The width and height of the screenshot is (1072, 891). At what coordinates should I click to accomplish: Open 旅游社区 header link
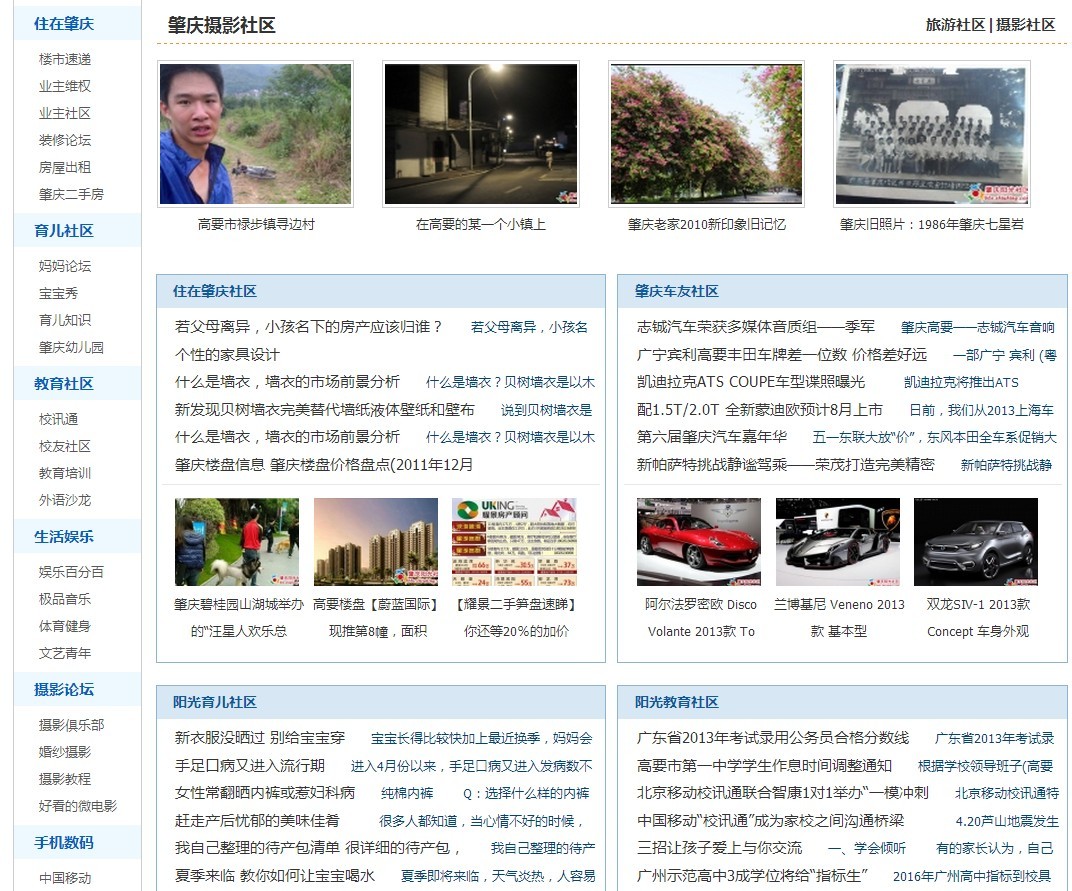(x=955, y=25)
